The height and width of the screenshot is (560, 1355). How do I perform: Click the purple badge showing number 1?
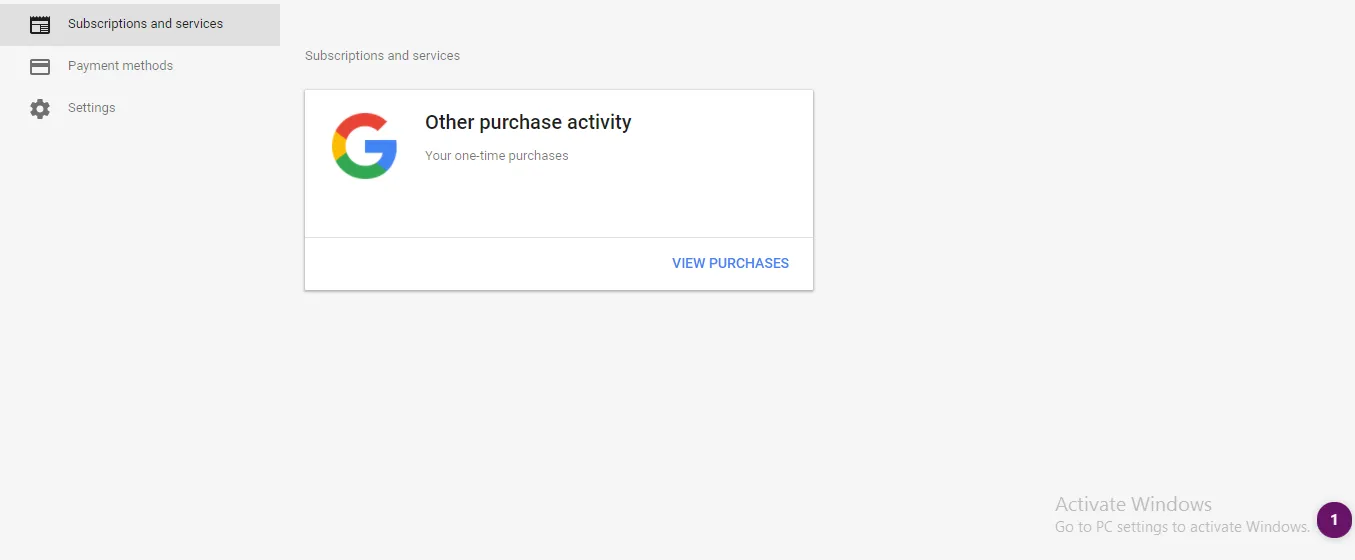pyautogui.click(x=1334, y=520)
